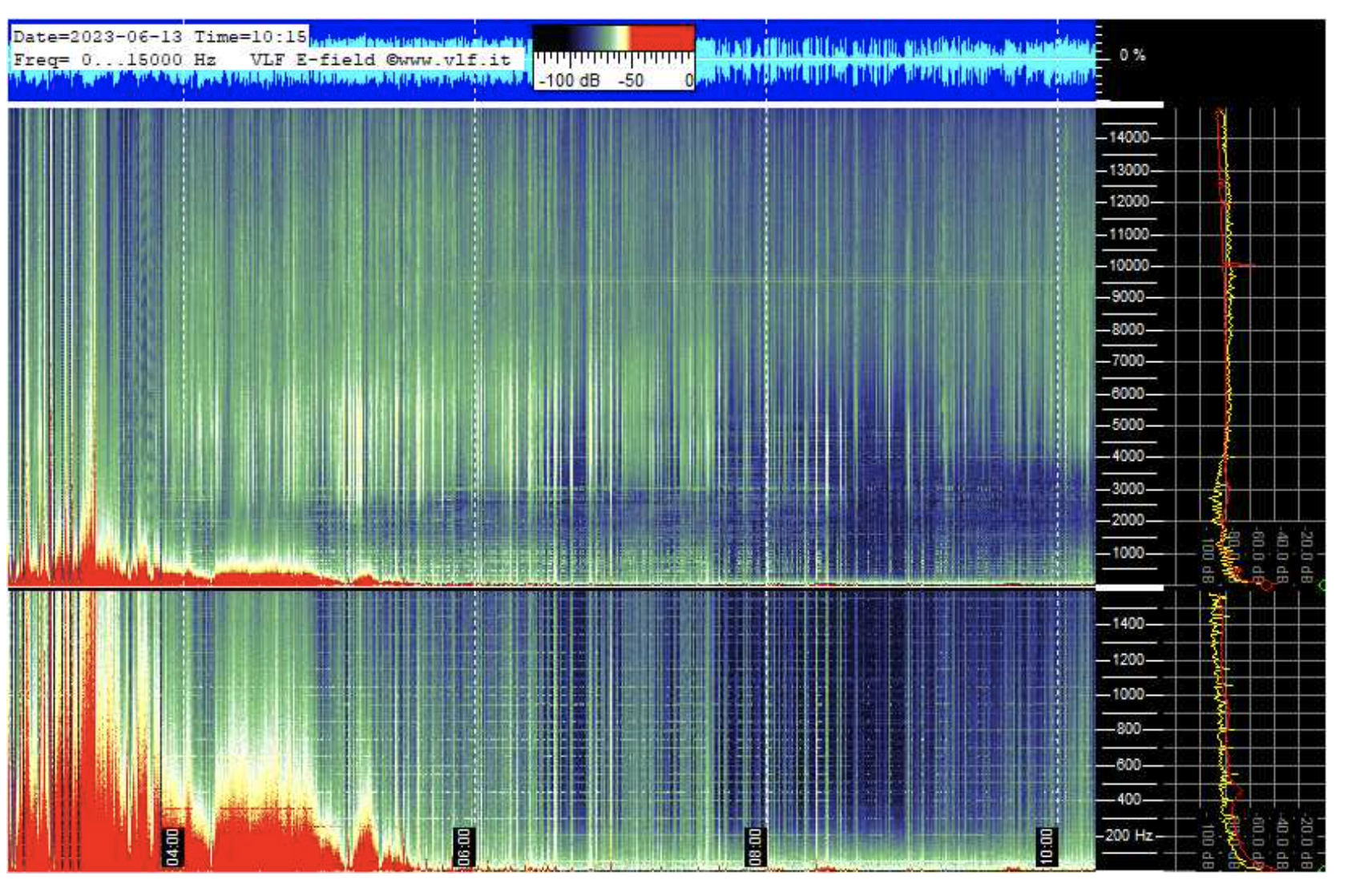Click the 0 % level indicator

pyautogui.click(x=1132, y=55)
